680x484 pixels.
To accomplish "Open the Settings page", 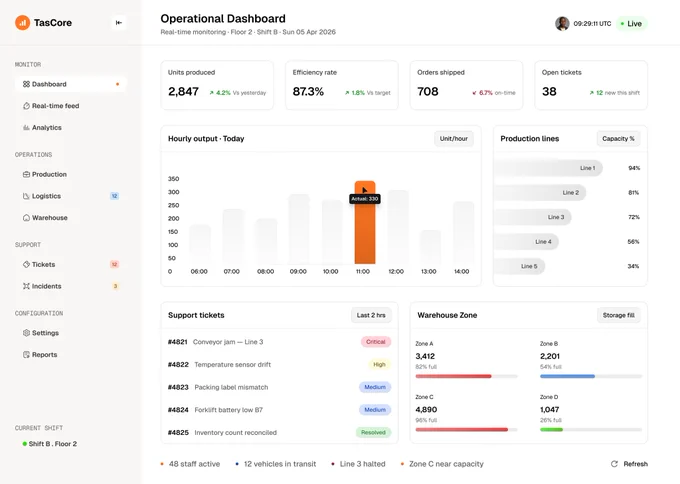I will 70,333.
